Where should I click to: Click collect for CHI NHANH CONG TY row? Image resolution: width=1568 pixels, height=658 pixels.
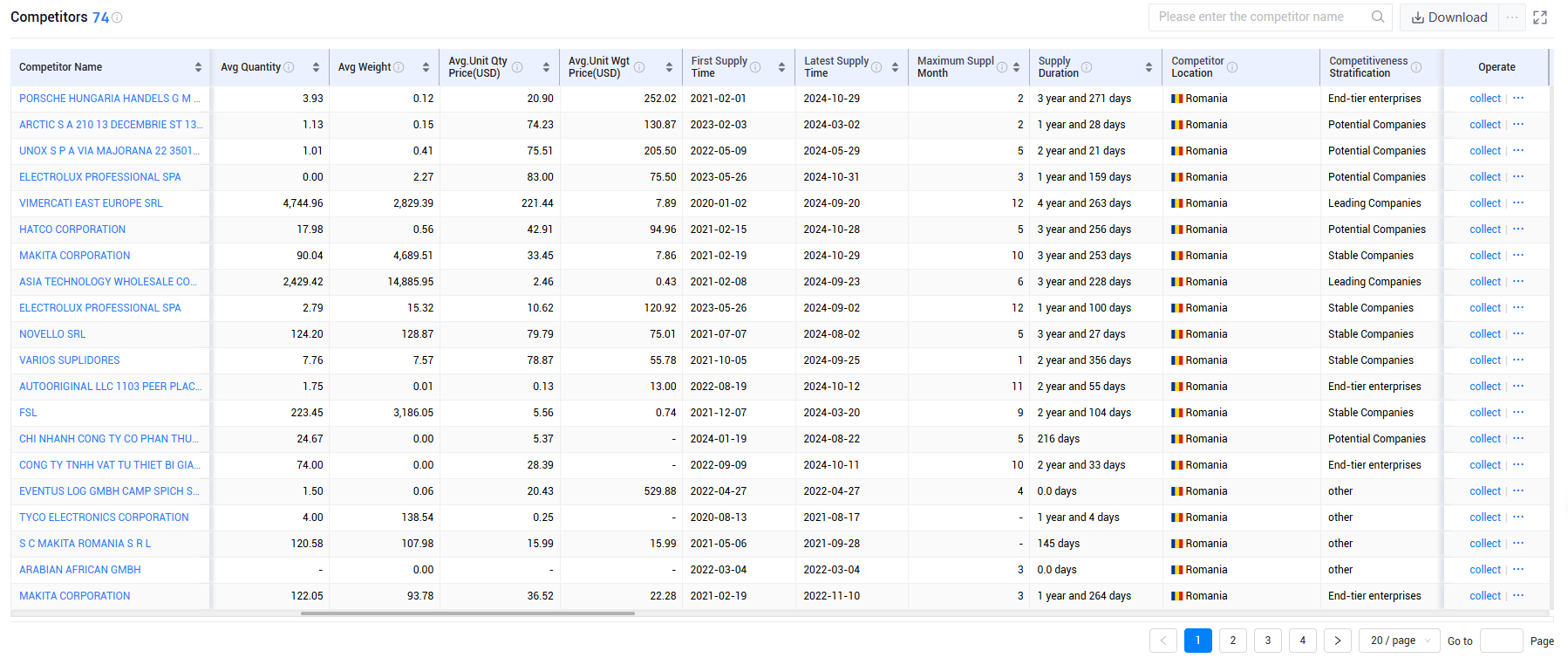pyautogui.click(x=1485, y=439)
